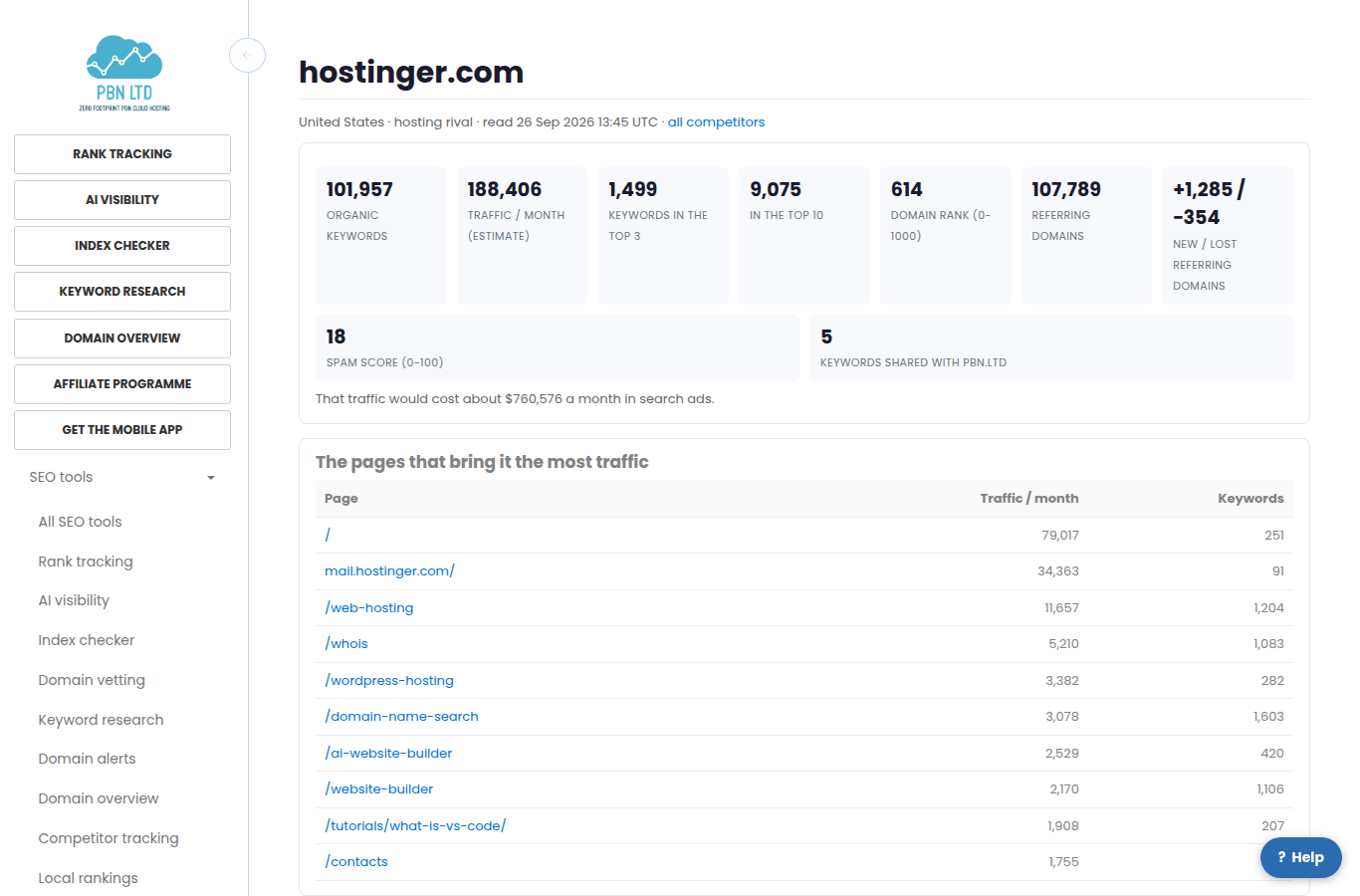1360x896 pixels.
Task: Select Rank tracking sidebar item
Action: pos(86,561)
